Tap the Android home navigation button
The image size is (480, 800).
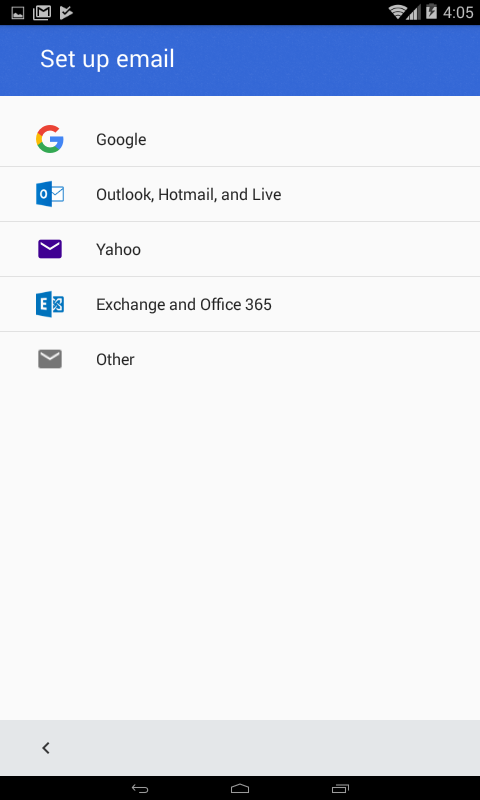(x=240, y=788)
